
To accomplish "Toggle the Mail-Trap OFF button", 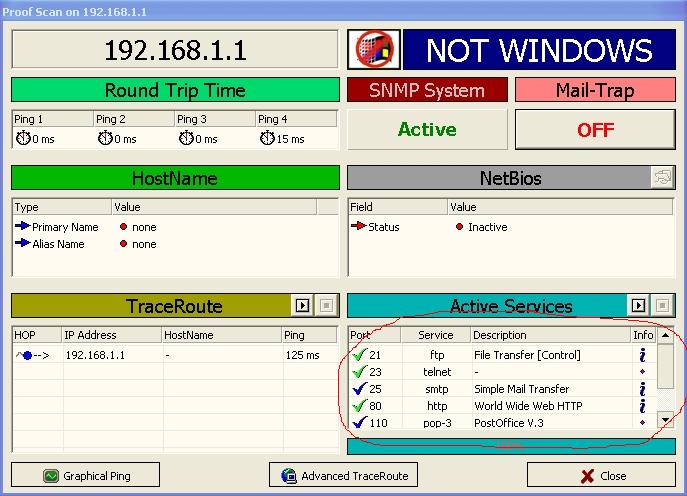I will coord(595,130).
